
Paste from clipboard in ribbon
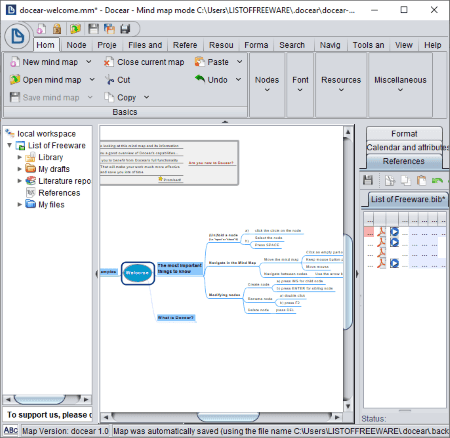[x=212, y=62]
